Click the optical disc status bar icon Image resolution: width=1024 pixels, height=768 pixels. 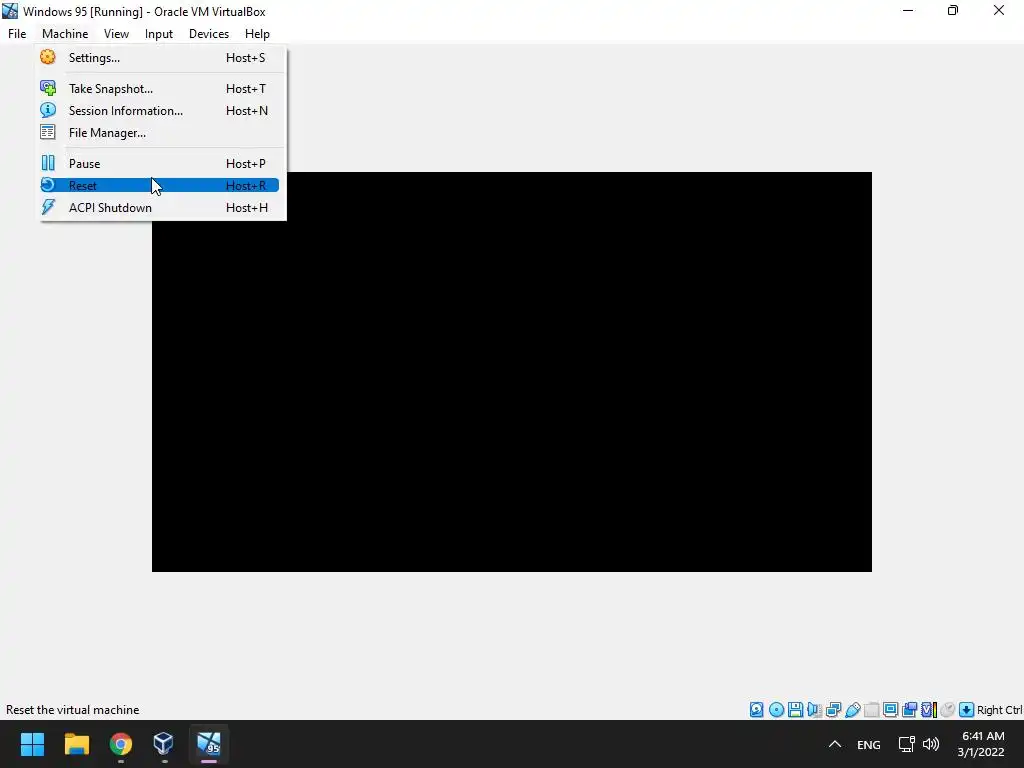(x=776, y=710)
